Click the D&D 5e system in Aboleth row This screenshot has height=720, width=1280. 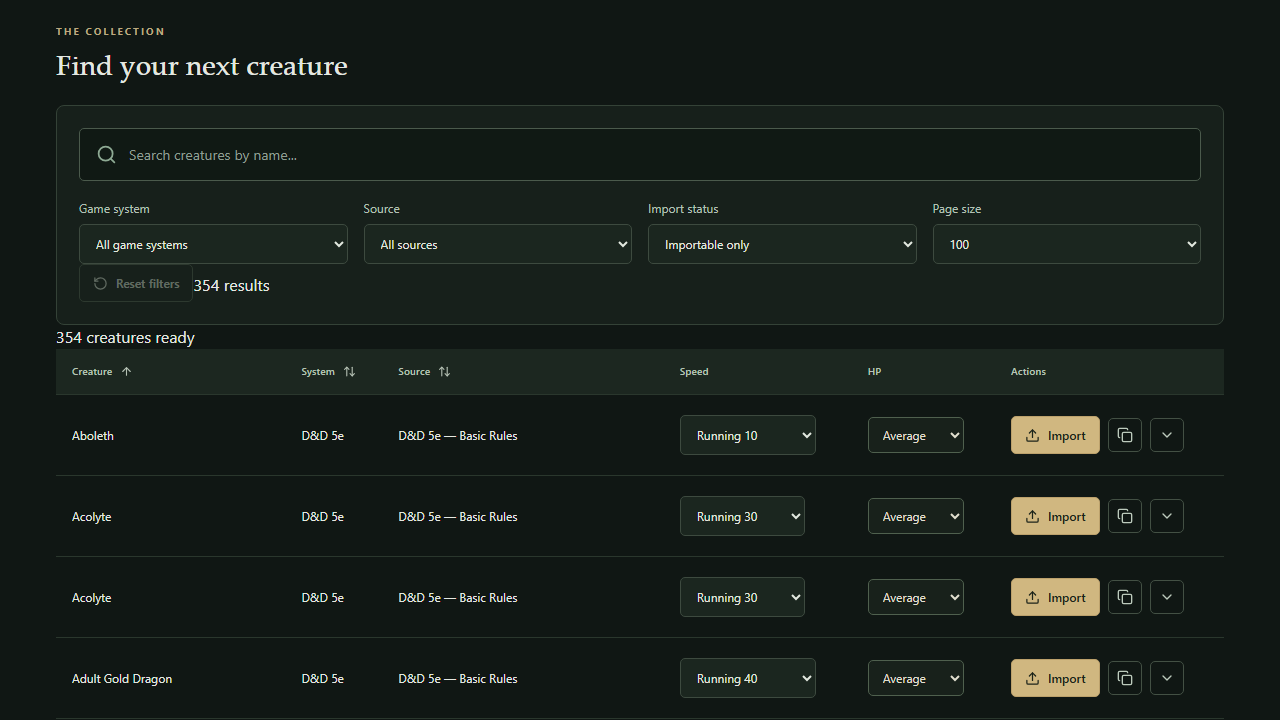[x=323, y=436]
